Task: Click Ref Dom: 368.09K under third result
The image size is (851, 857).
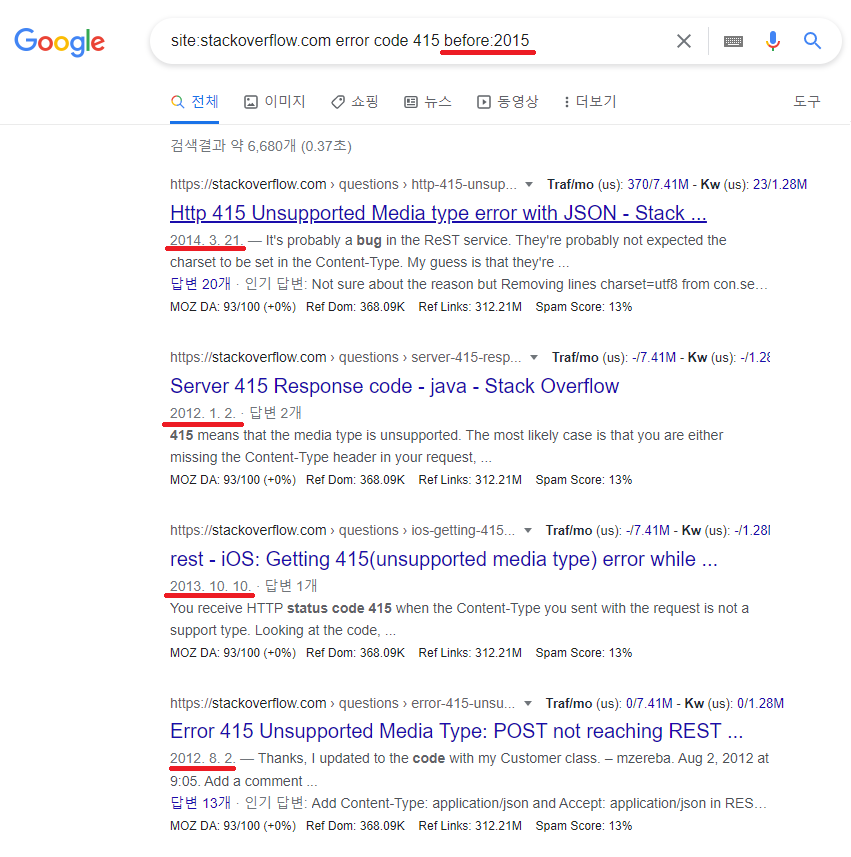Action: pyautogui.click(x=355, y=653)
